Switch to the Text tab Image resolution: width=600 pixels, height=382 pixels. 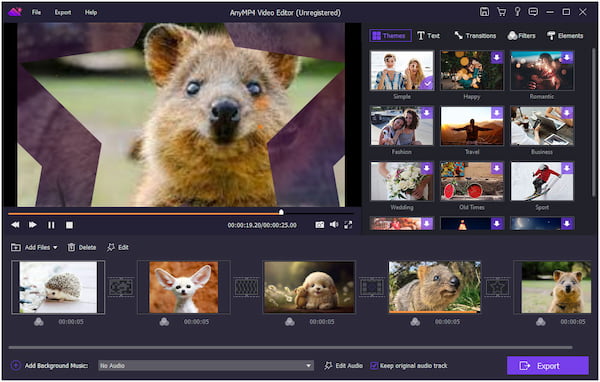pyautogui.click(x=429, y=36)
